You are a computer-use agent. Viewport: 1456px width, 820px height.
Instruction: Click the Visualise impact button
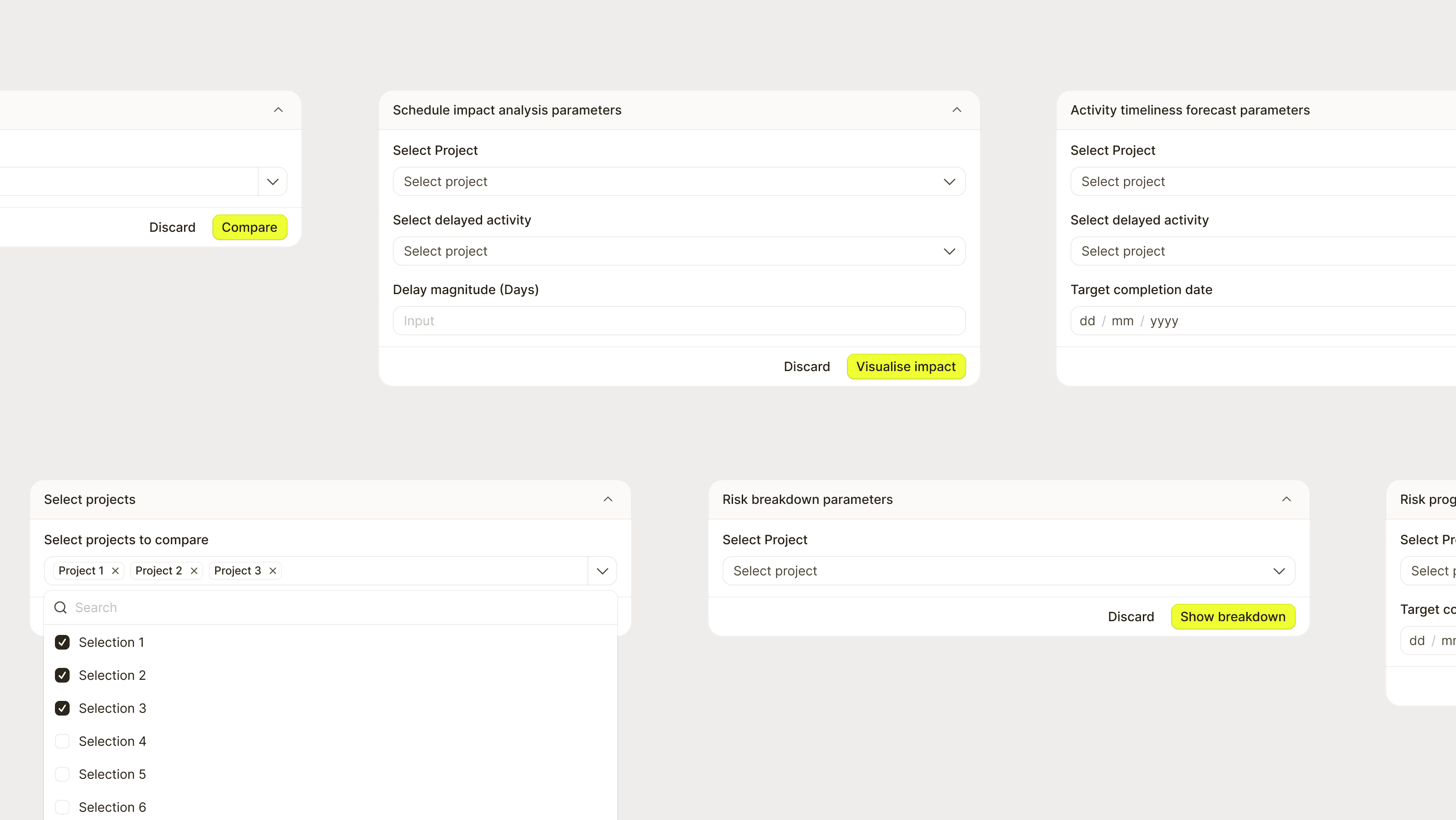(906, 366)
